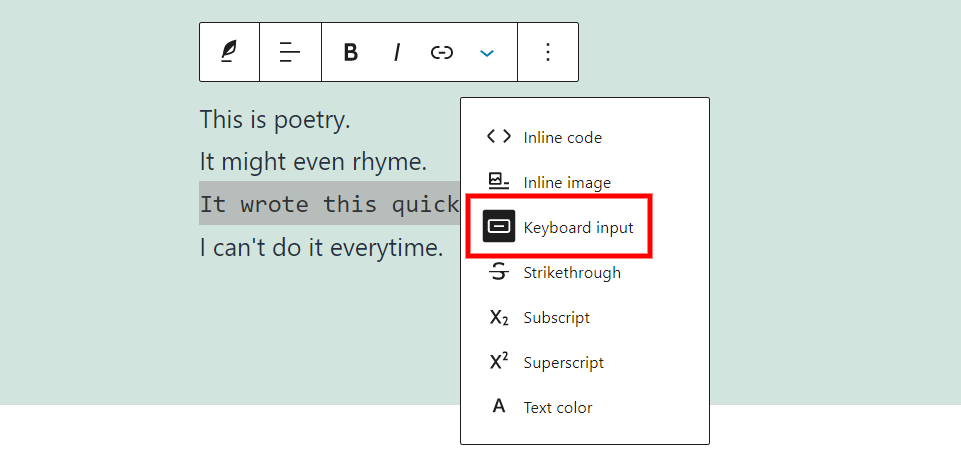The height and width of the screenshot is (471, 961).
Task: Toggle italic formatting
Action: click(x=396, y=52)
